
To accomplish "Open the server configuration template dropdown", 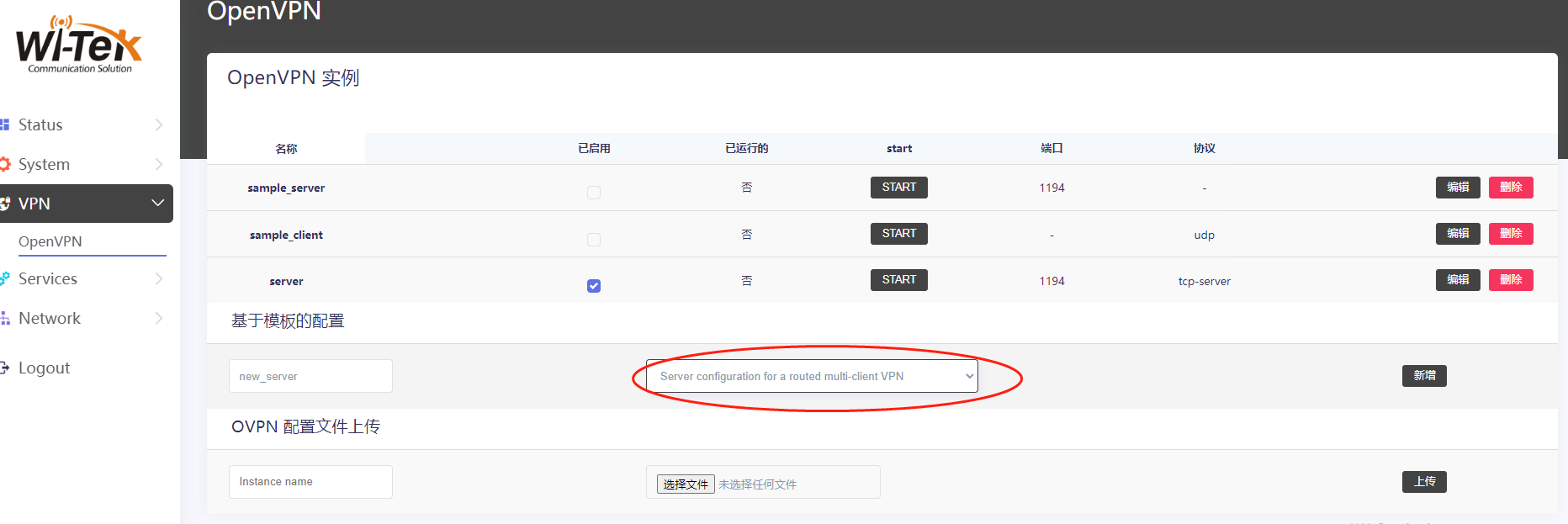I will click(811, 376).
